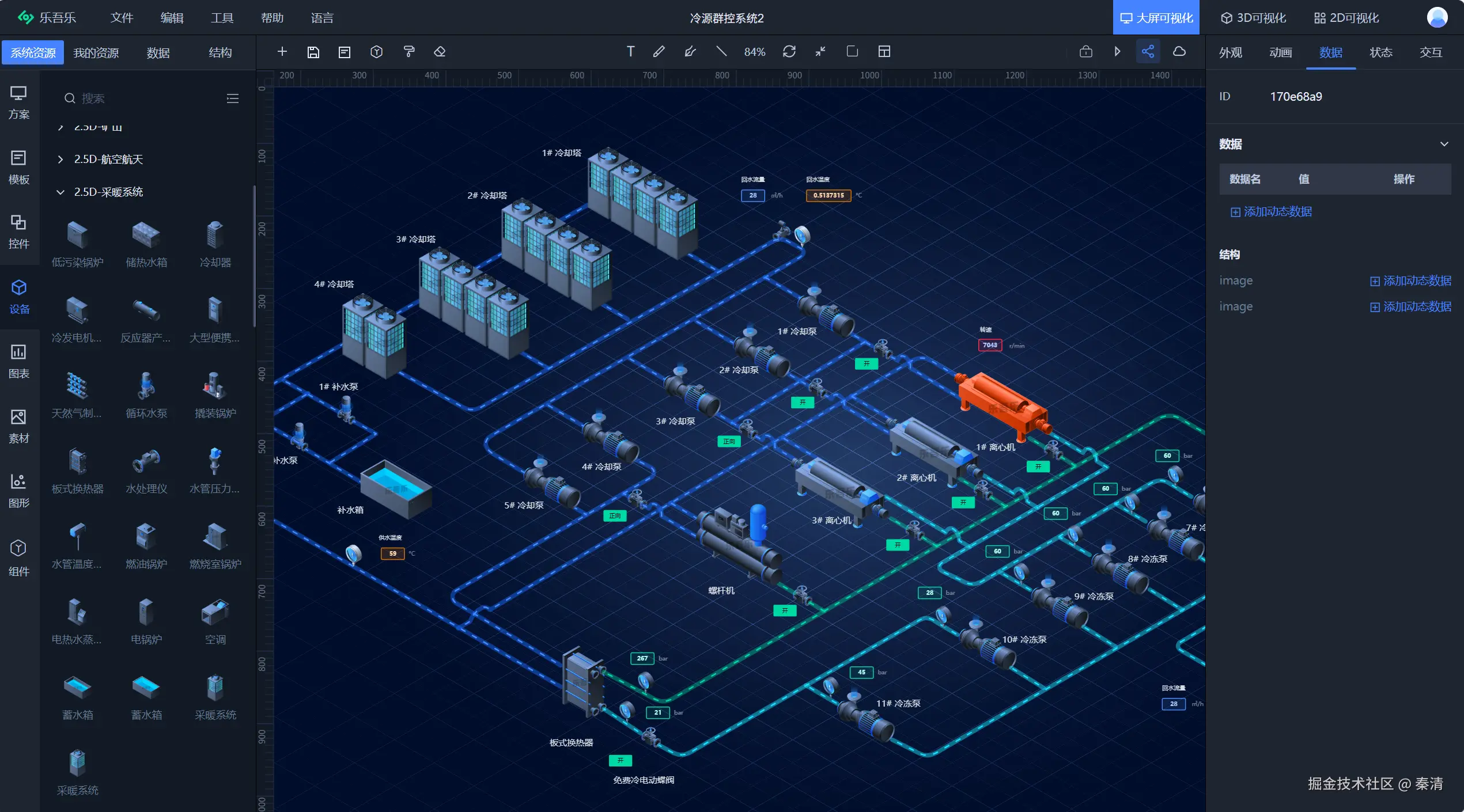Click the 大屏可视化 button

(x=1156, y=18)
